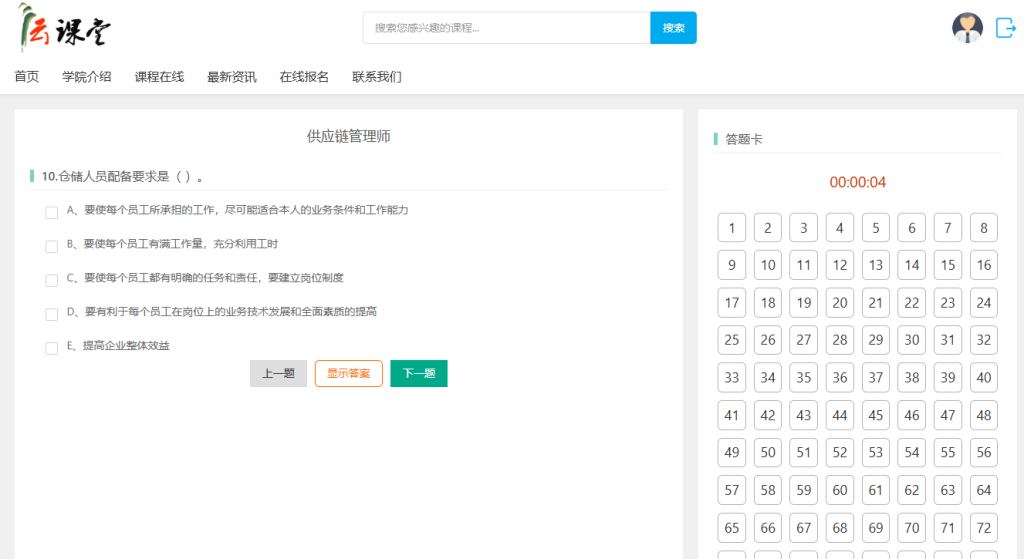Mark option E 提高企业整体效益
The height and width of the screenshot is (559, 1024).
point(52,348)
